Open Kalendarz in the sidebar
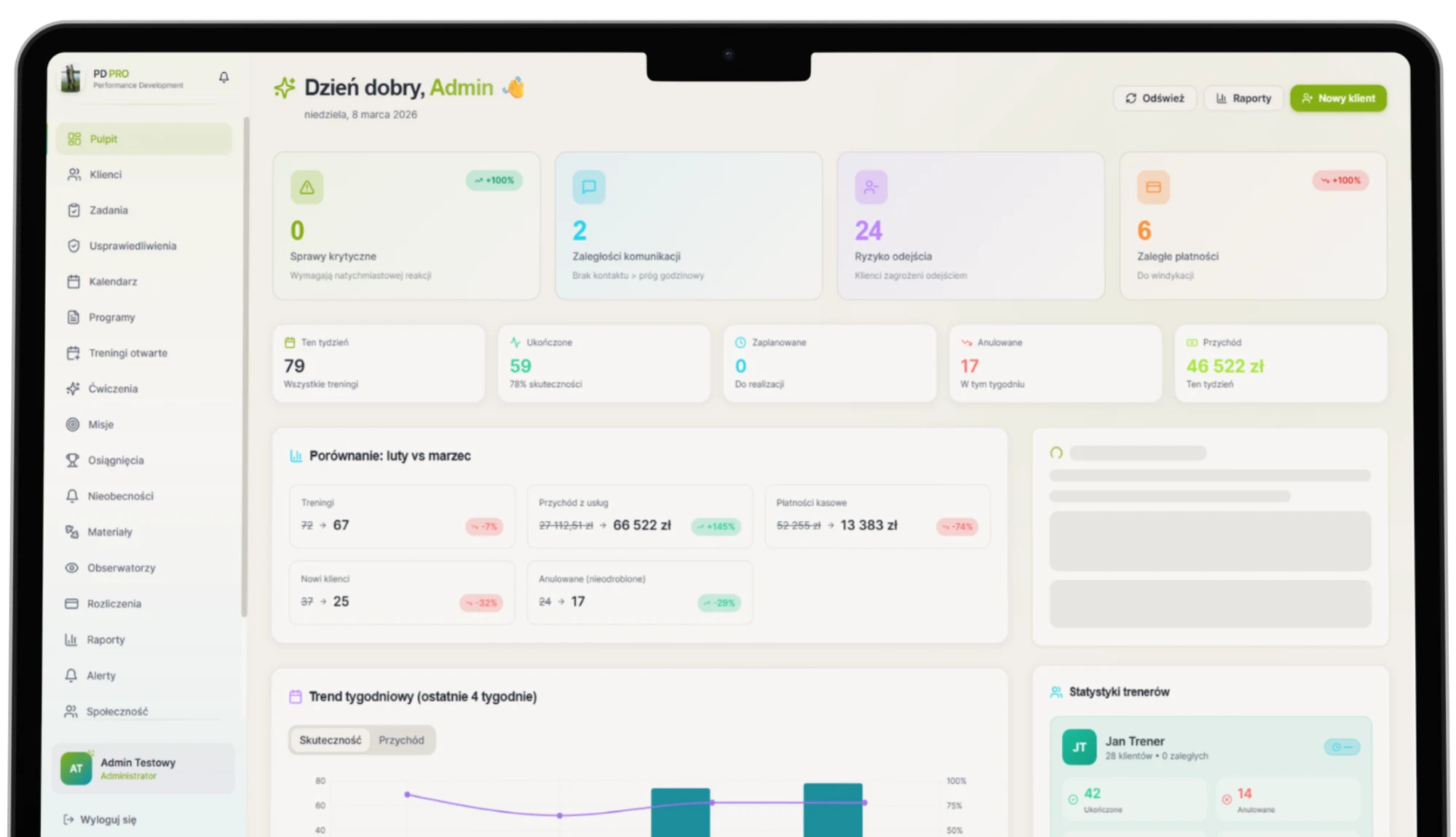Screen dimensions: 1456x837 pyautogui.click(x=144, y=282)
